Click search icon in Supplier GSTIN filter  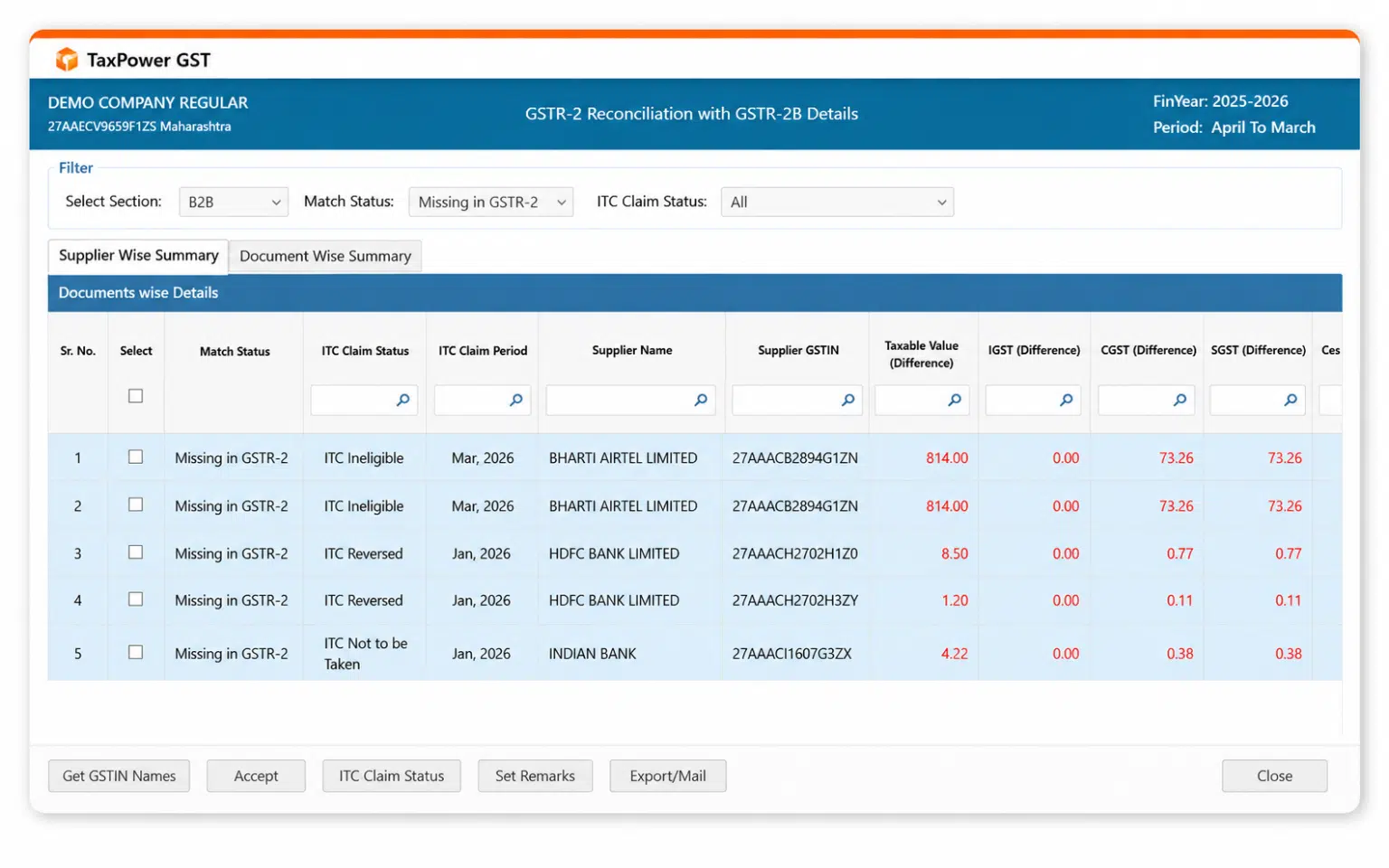click(848, 400)
